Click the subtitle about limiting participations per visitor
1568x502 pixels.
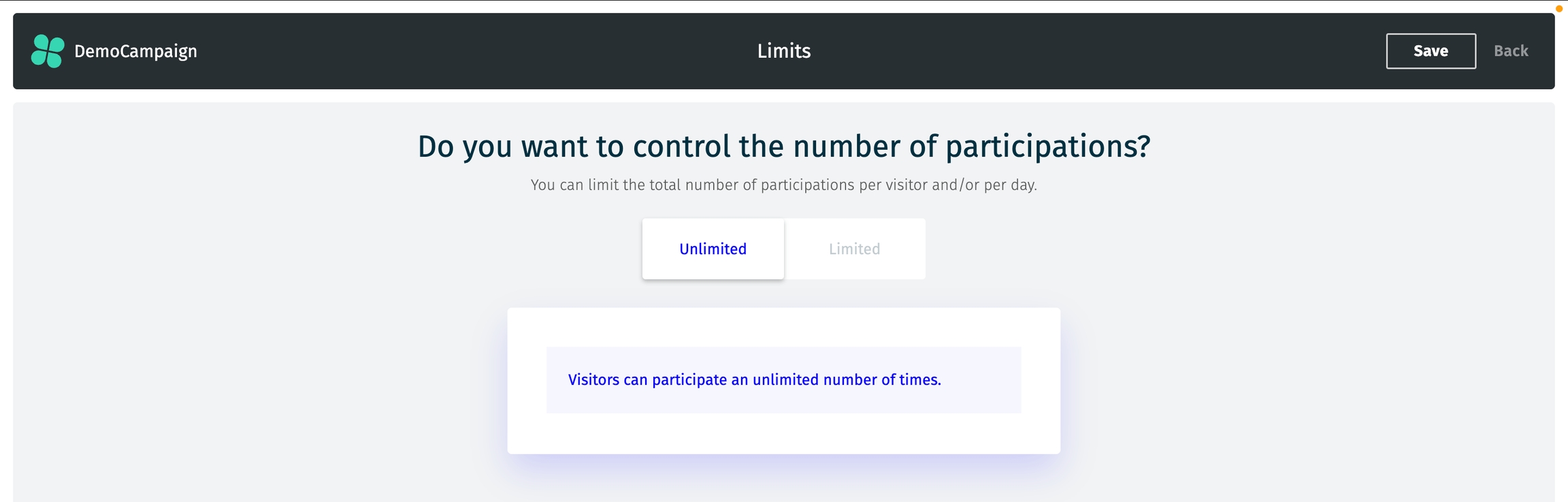pos(783,185)
